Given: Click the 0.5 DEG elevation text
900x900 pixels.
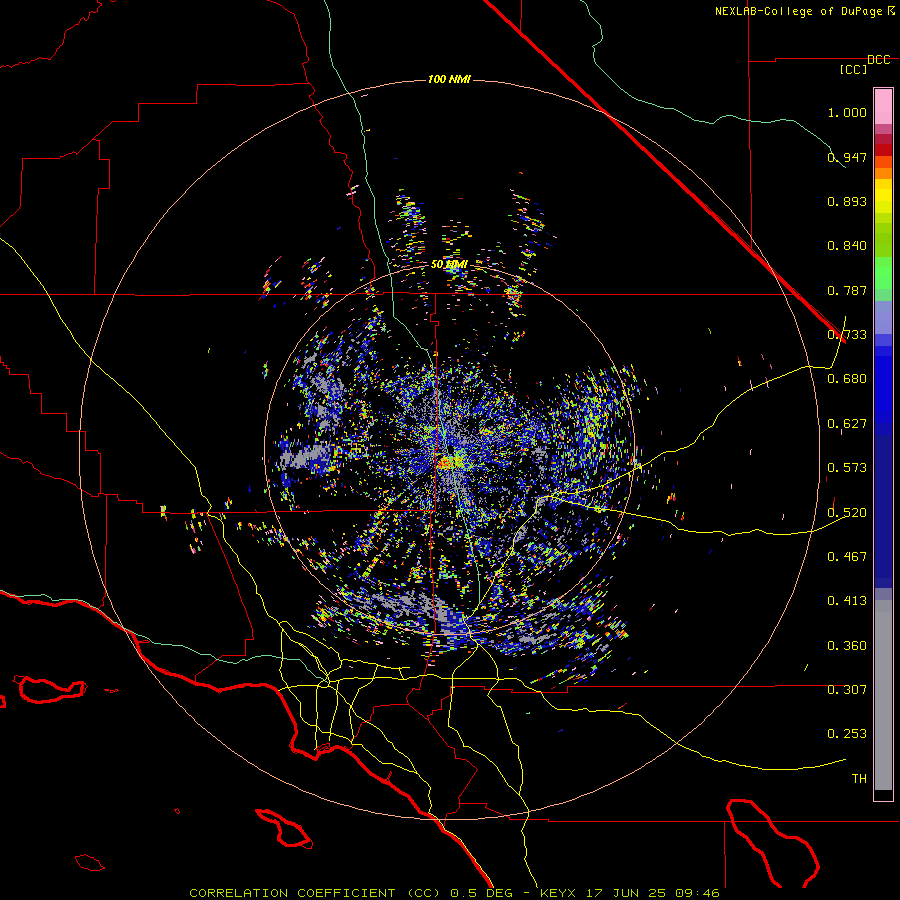Looking at the screenshot, I should (x=482, y=893).
